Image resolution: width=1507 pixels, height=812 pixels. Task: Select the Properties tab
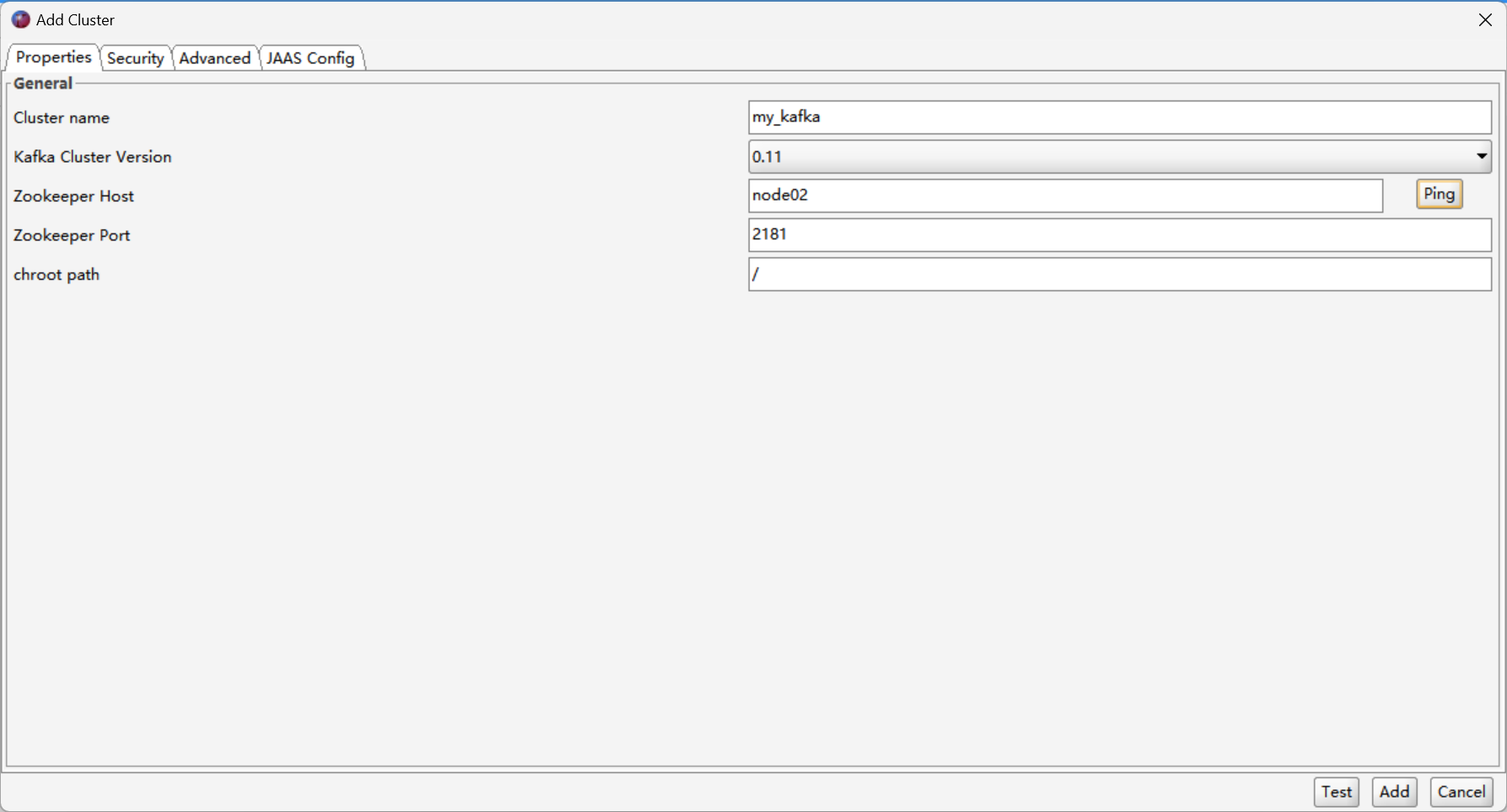(x=53, y=57)
